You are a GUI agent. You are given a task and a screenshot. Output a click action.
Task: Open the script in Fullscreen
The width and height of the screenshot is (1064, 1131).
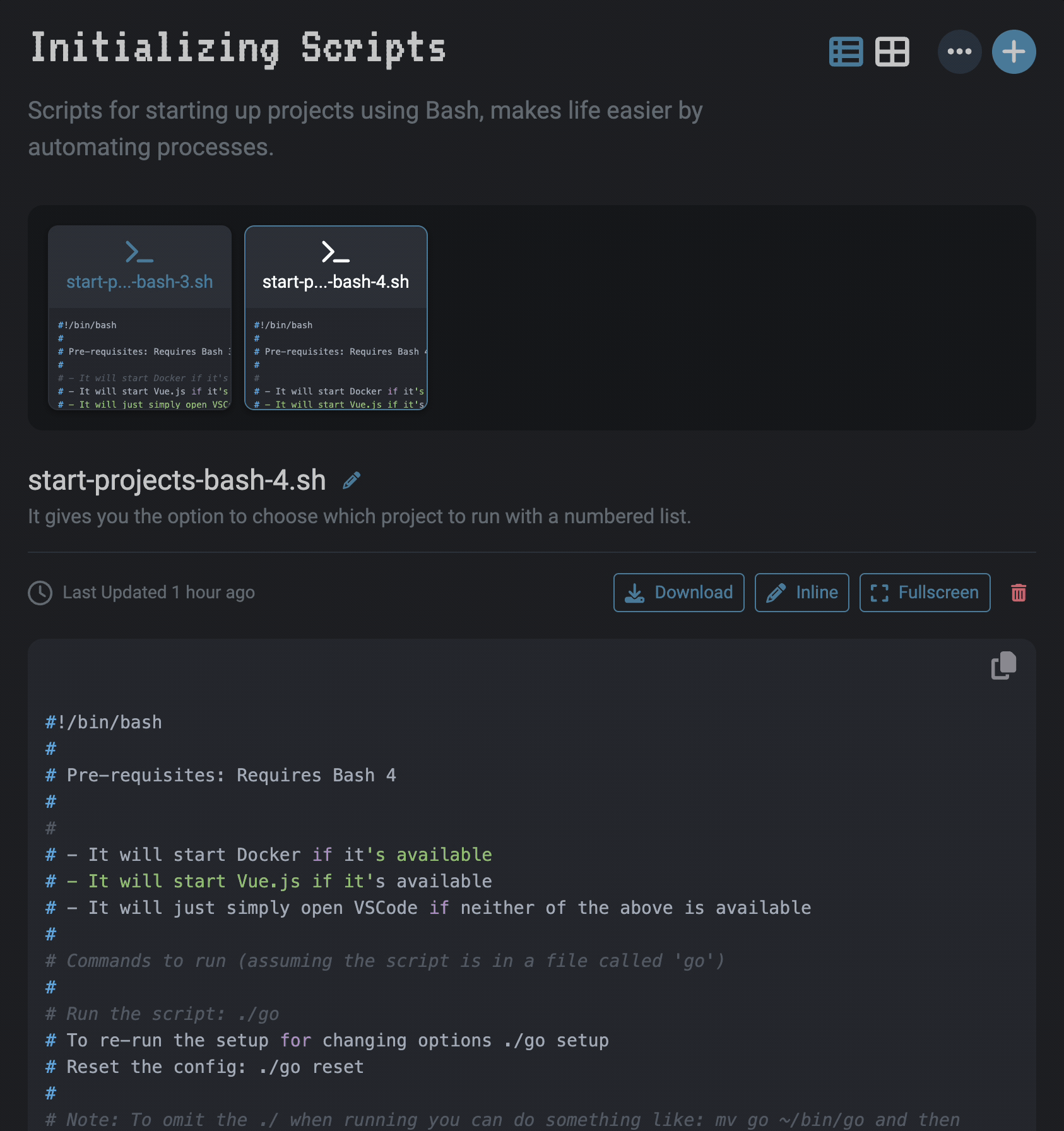(925, 593)
